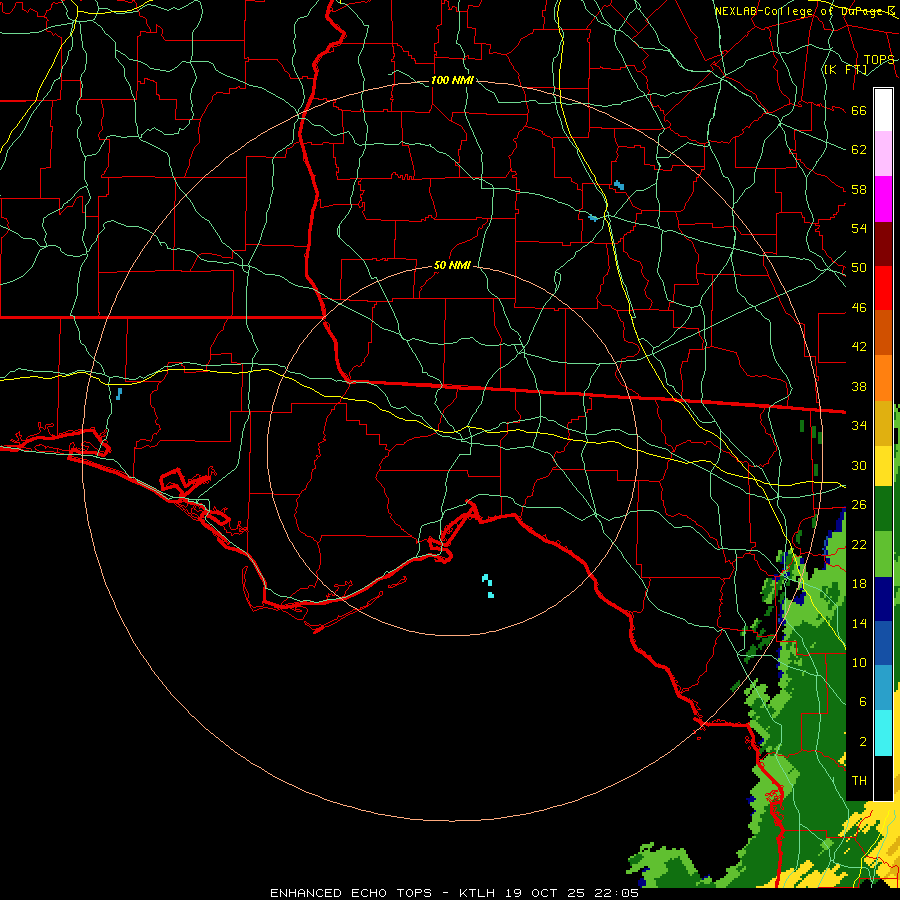Click the legend value "22"
The width and height of the screenshot is (900, 900).
tap(859, 544)
